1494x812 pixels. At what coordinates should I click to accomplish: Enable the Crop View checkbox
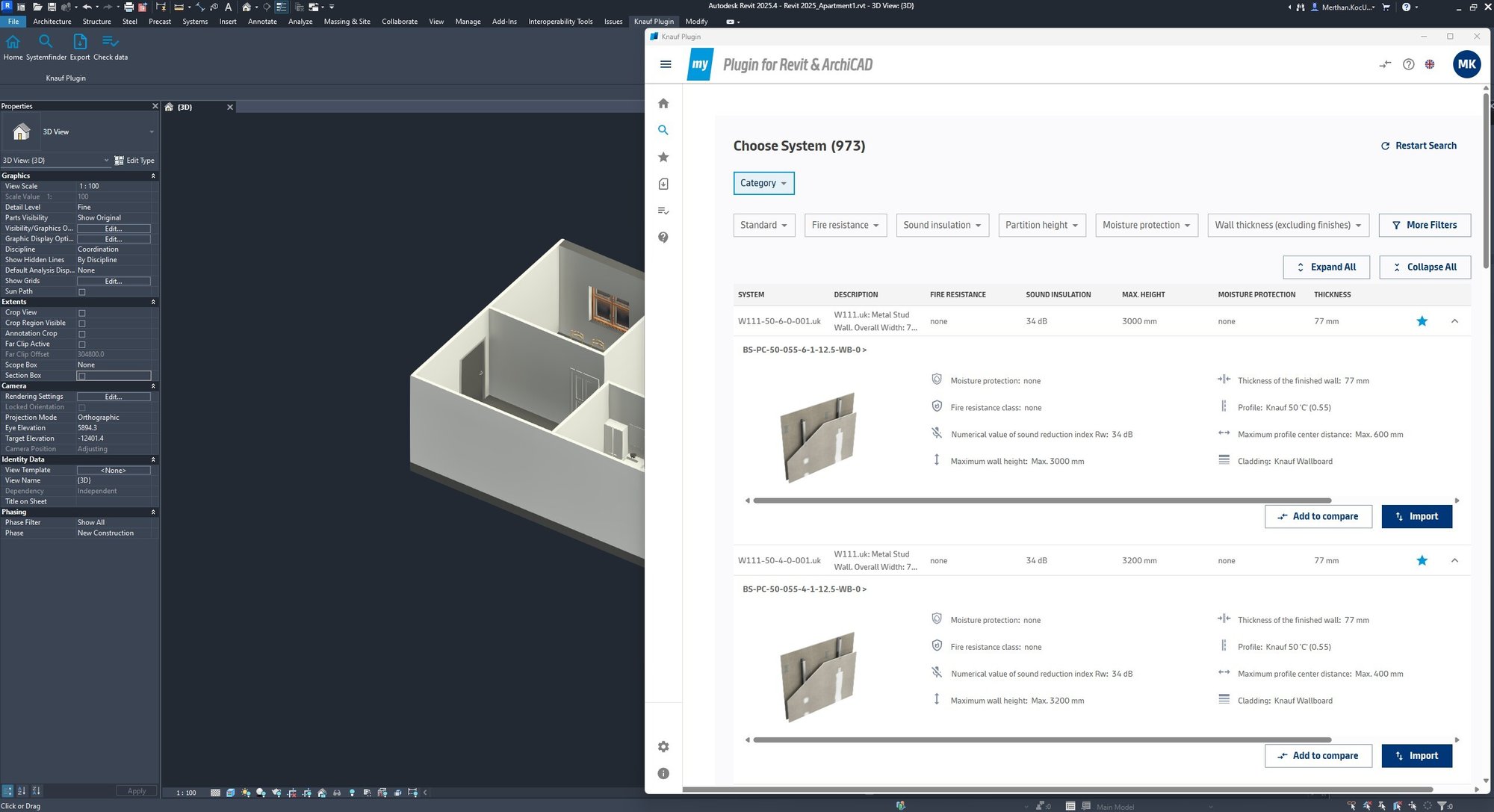click(82, 313)
